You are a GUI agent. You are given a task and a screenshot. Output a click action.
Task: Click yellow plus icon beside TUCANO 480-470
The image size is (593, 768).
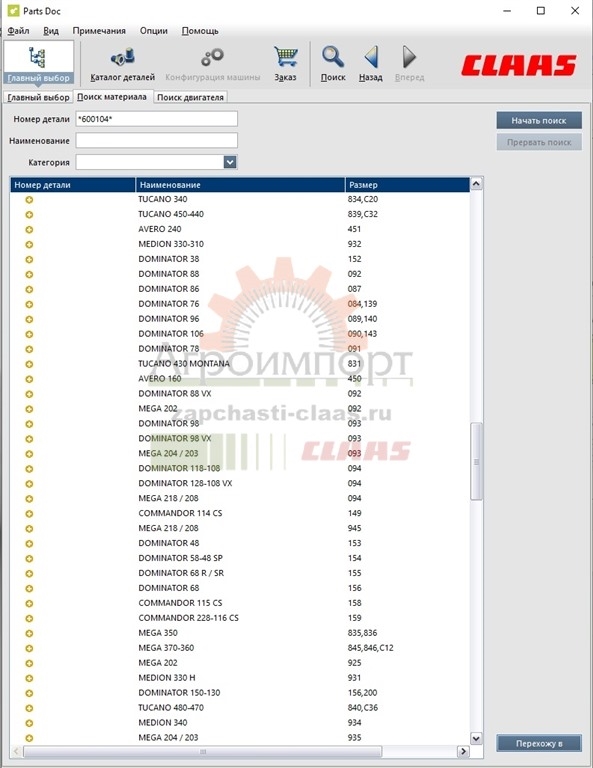point(29,708)
